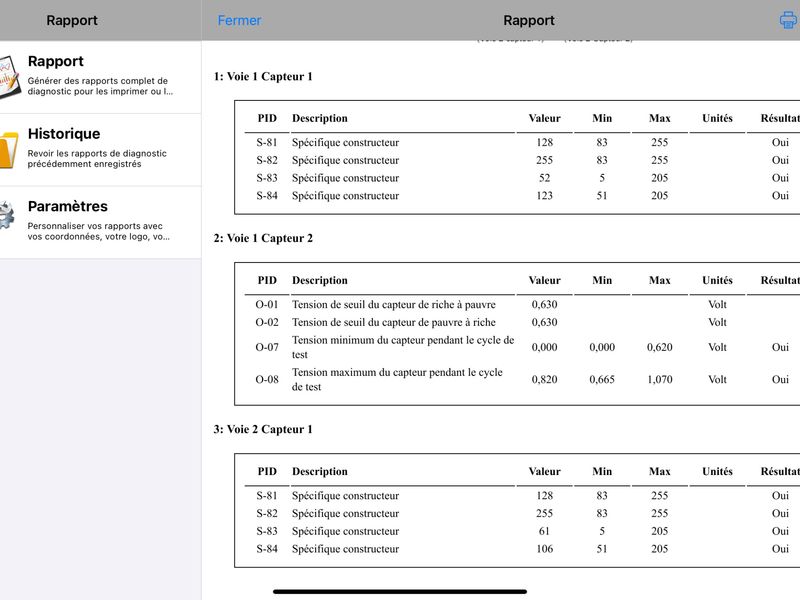
Task: Select the '1: Voie 1 Capteur 1' heading
Action: 263,77
